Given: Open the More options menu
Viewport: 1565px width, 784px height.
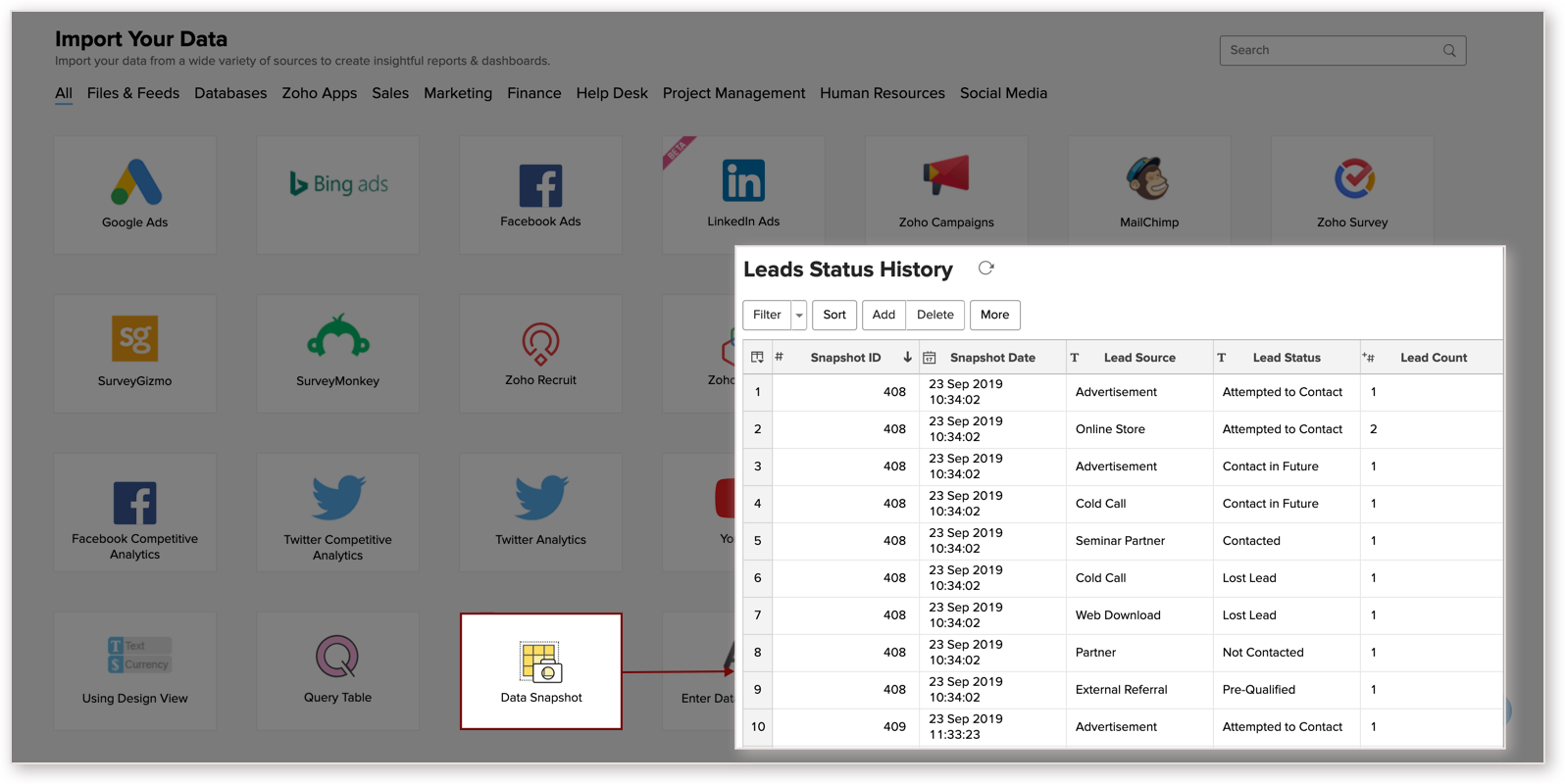Looking at the screenshot, I should pos(994,315).
